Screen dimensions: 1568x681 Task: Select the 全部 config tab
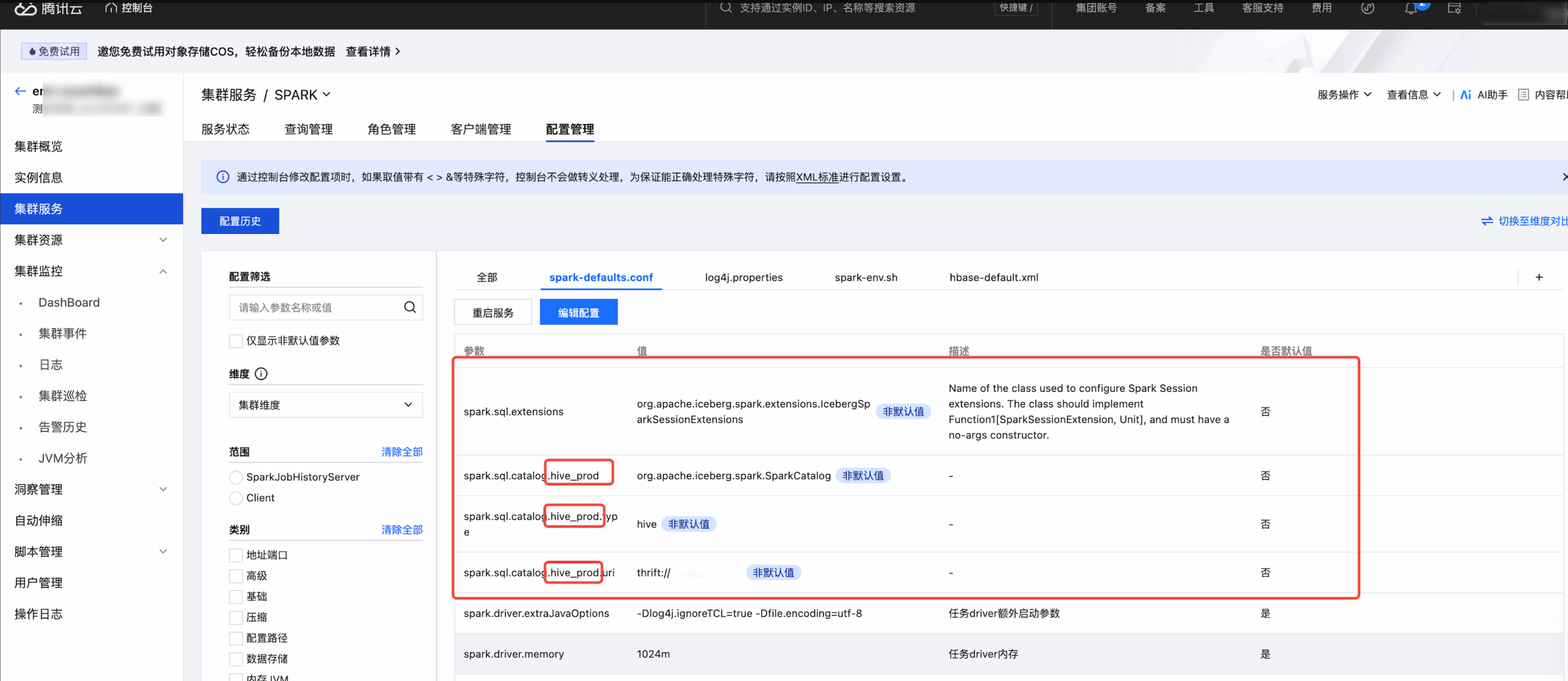[486, 277]
